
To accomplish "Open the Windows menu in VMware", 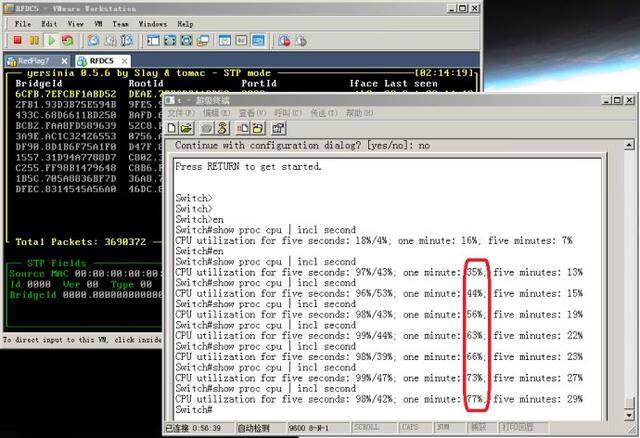I will 153,24.
